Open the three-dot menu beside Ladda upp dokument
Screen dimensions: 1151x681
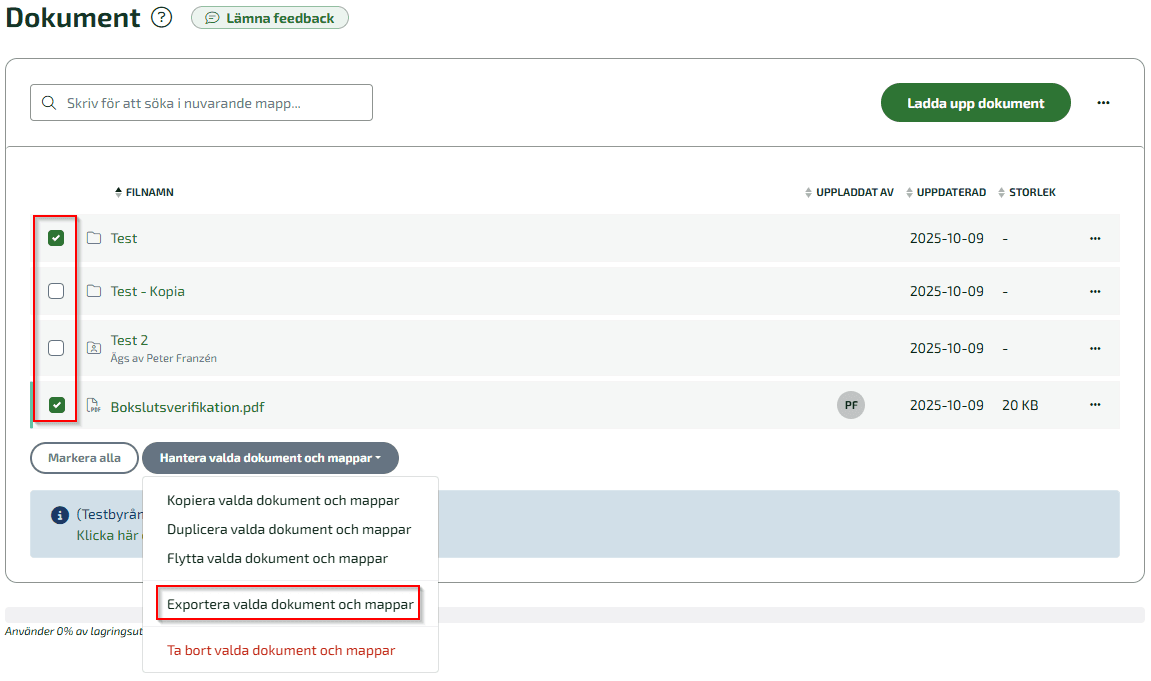pyautogui.click(x=1103, y=102)
